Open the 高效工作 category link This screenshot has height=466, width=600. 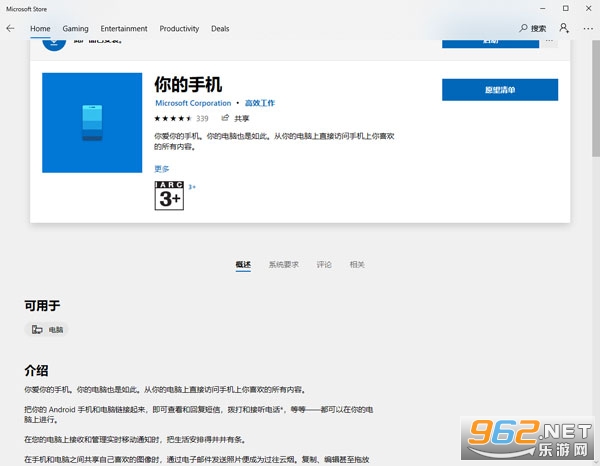[260, 103]
